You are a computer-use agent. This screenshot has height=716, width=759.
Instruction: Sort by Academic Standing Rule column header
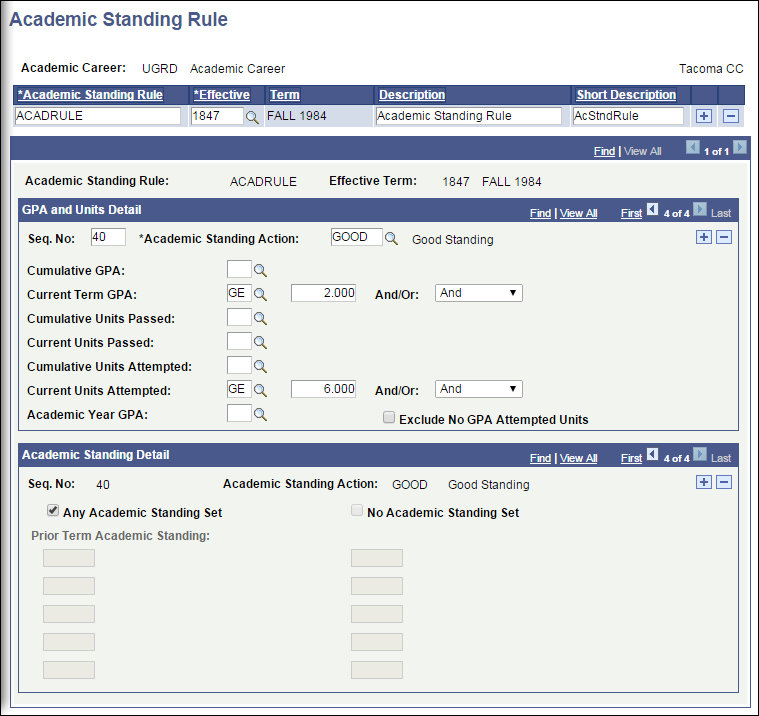(x=90, y=94)
